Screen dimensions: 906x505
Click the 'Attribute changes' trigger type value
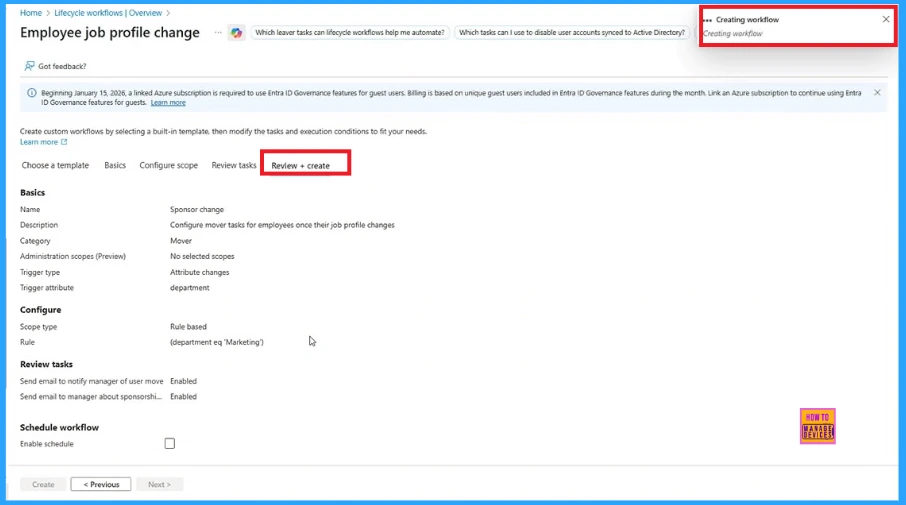coord(199,272)
